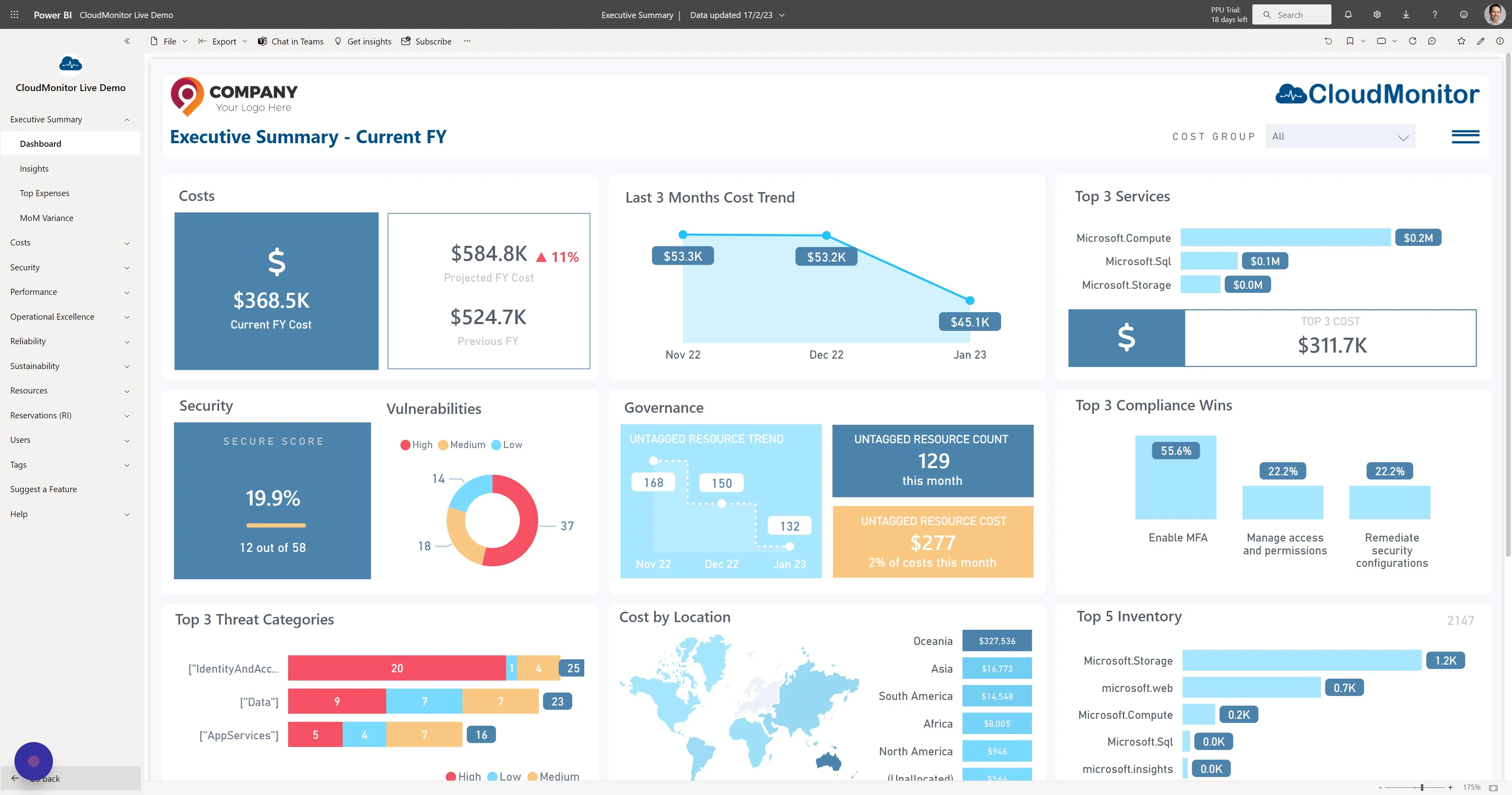1512x795 pixels.
Task: Click the CloudMonitor cloud logo in the sidebar
Action: (x=71, y=64)
